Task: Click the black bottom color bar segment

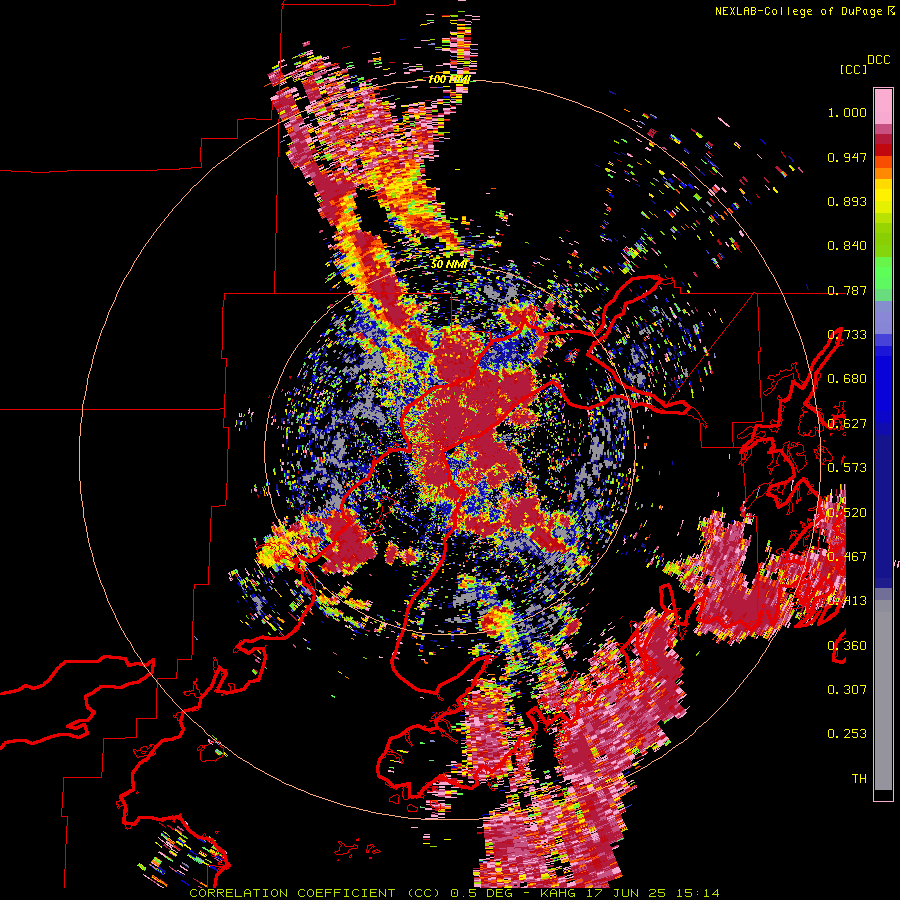Action: click(x=883, y=794)
